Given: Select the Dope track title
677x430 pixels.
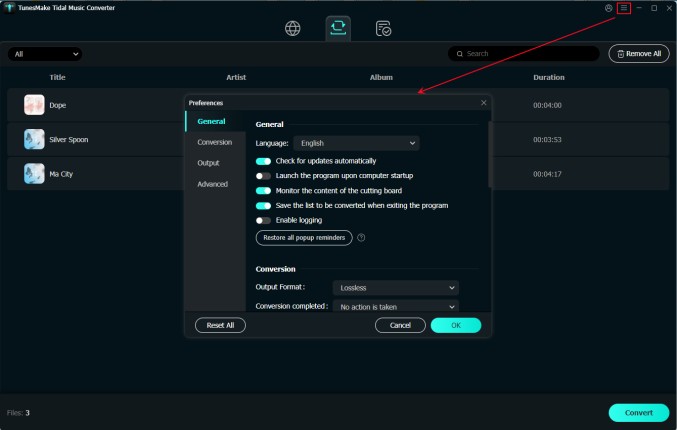Looking at the screenshot, I should 57,105.
